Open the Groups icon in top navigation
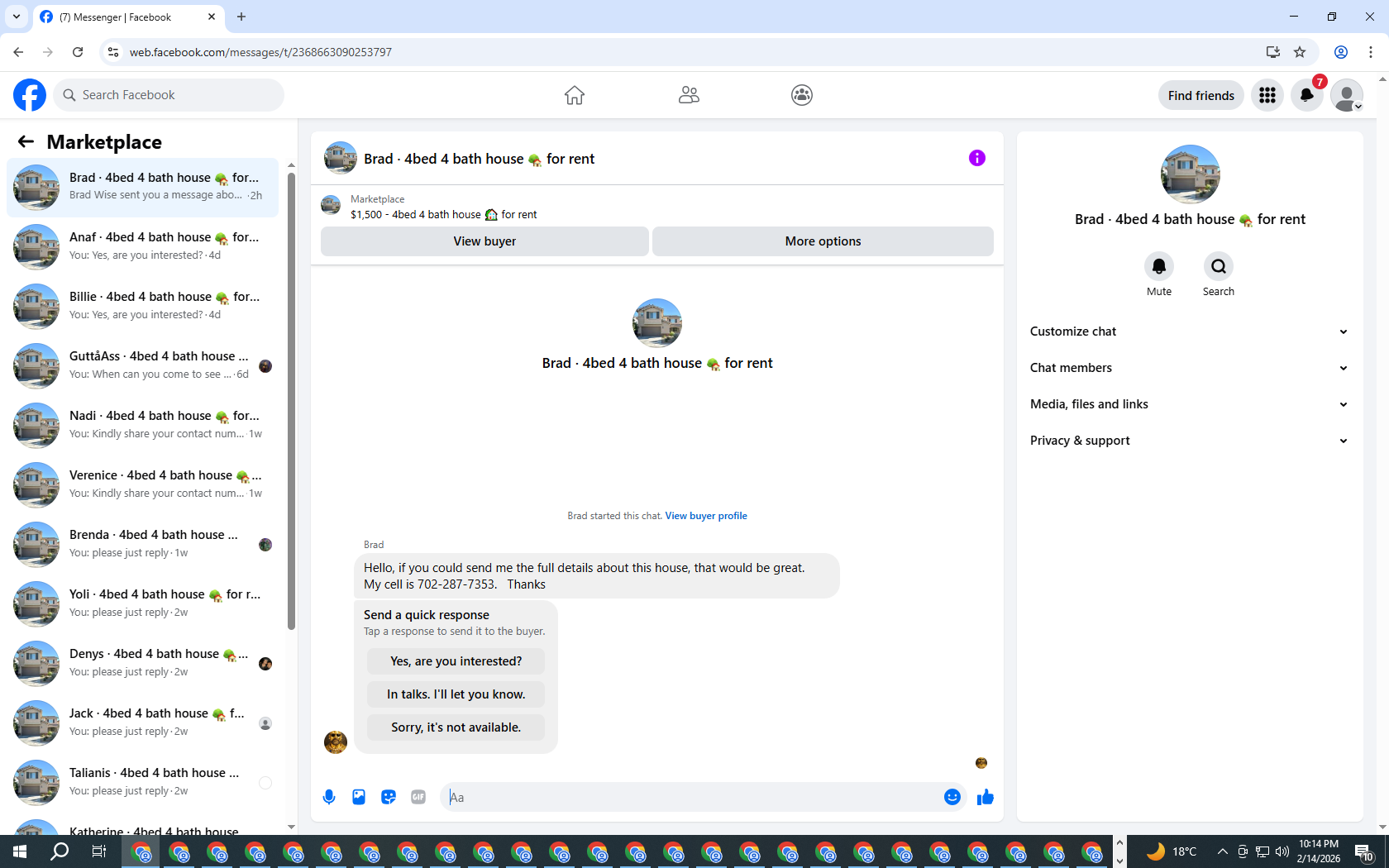 point(802,95)
